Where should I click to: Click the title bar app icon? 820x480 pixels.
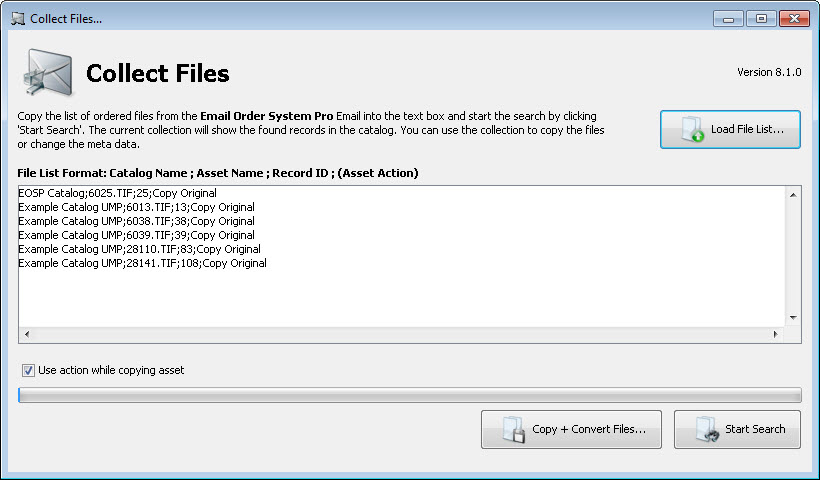pyautogui.click(x=18, y=19)
